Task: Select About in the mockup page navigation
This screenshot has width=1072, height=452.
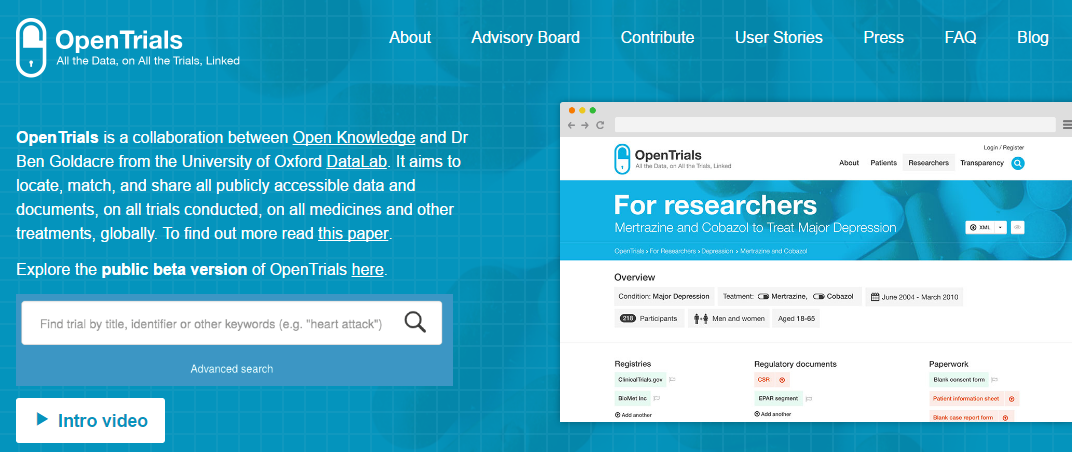Action: [x=849, y=163]
